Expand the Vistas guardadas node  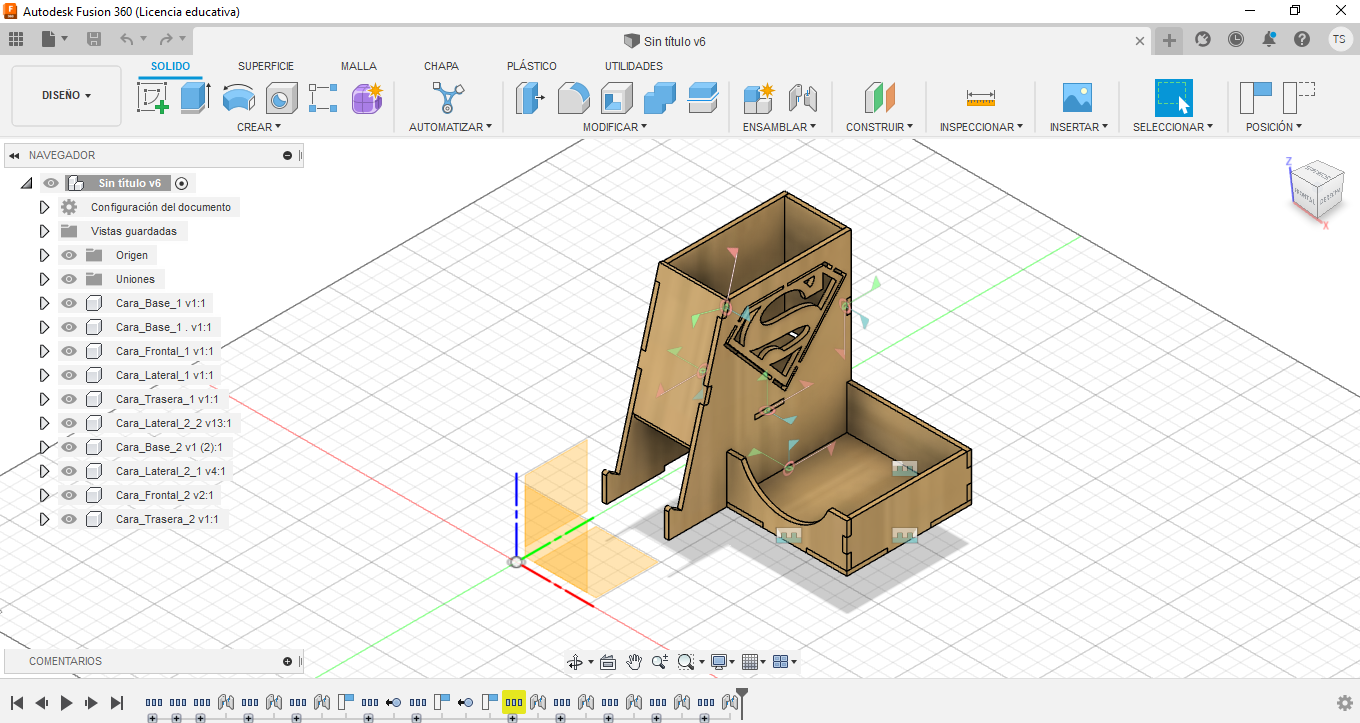click(x=44, y=231)
